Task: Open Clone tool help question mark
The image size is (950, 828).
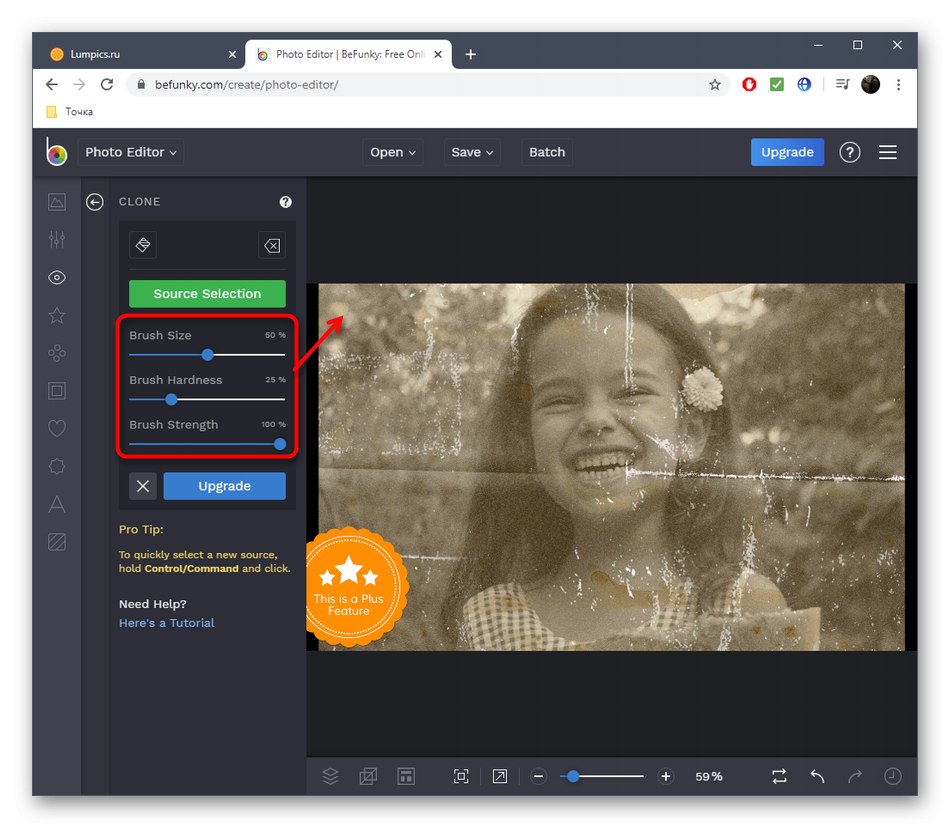Action: pos(285,202)
